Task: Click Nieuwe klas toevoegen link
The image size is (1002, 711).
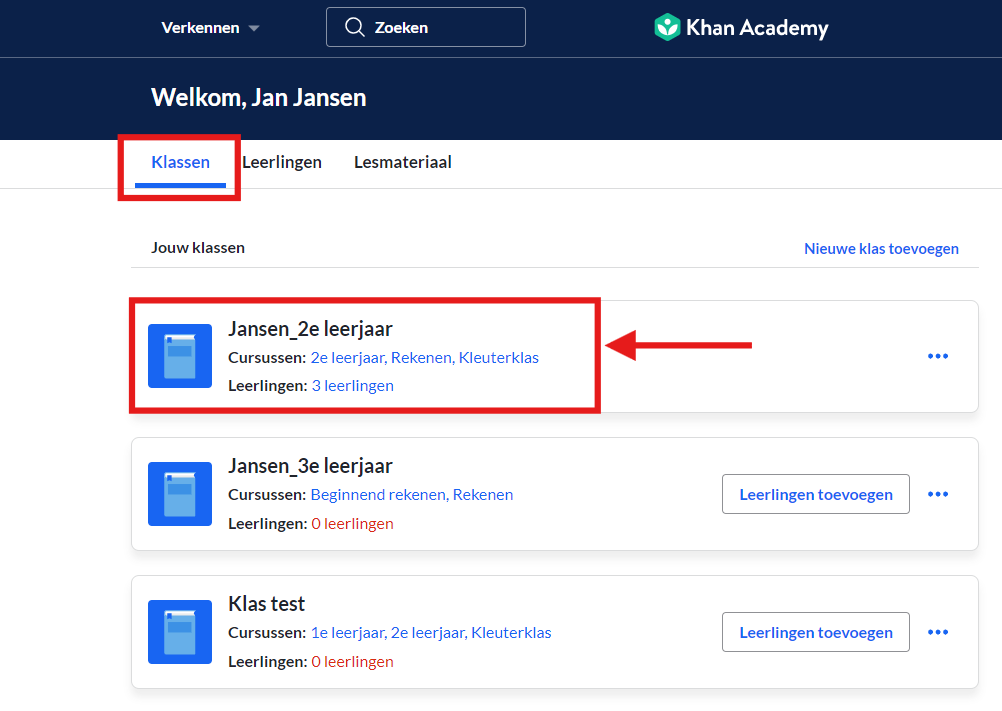Action: coord(881,248)
